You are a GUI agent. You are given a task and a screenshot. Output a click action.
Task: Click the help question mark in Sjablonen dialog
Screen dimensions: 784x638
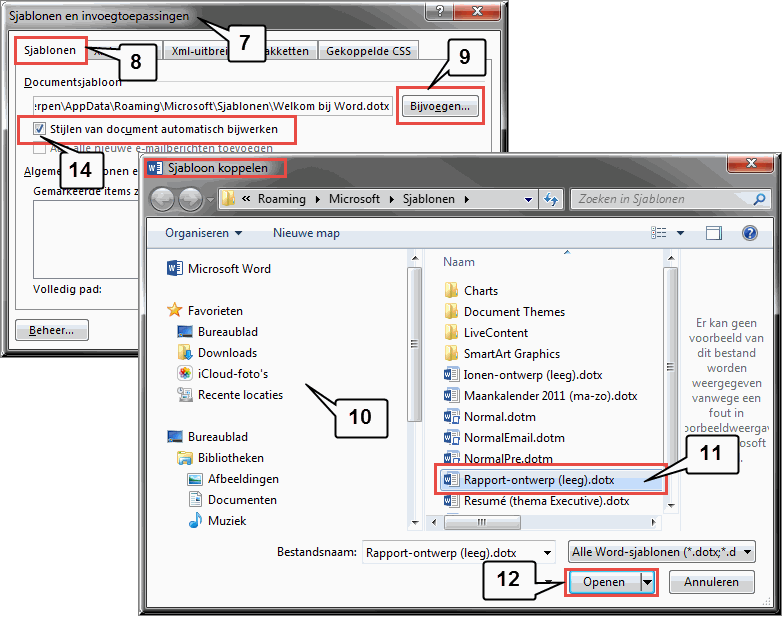(x=440, y=10)
